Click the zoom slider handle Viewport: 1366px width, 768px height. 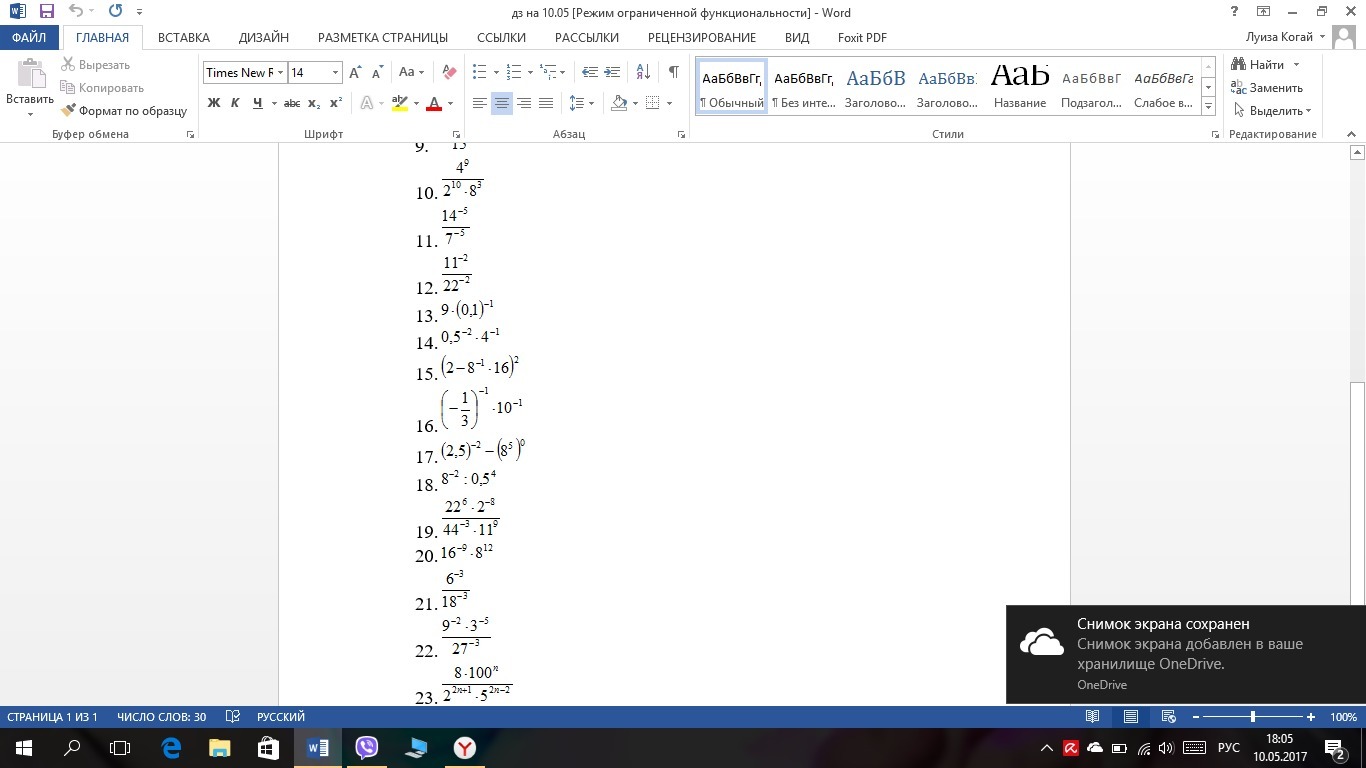[x=1253, y=717]
